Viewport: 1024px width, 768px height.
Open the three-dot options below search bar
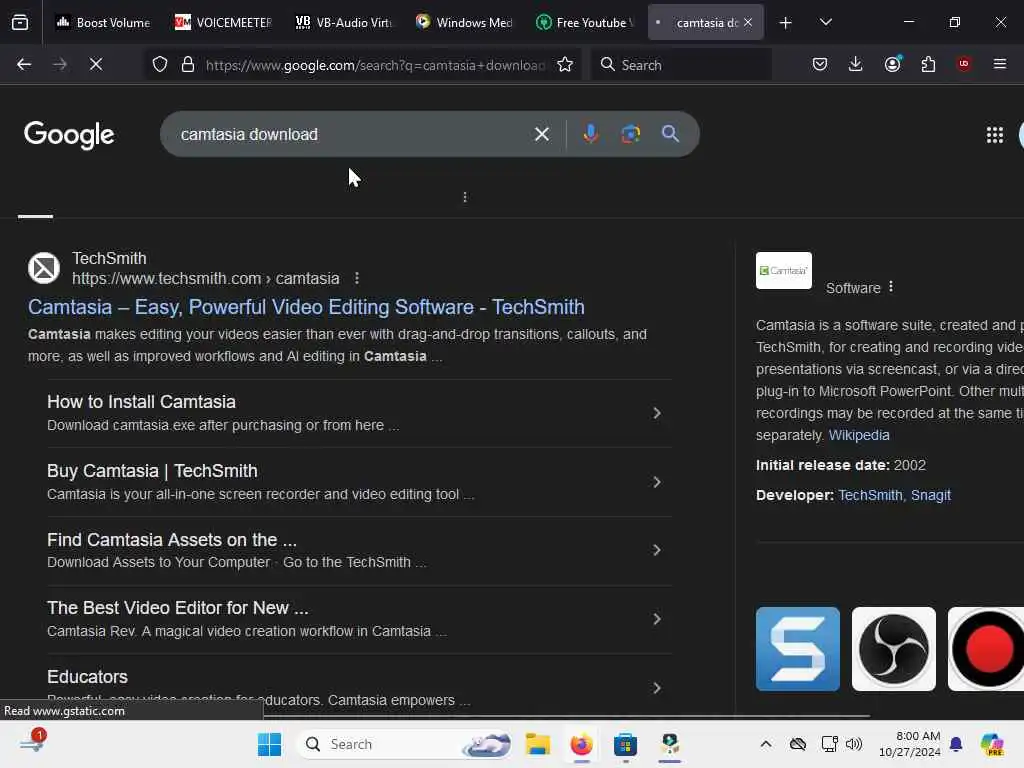[x=465, y=197]
